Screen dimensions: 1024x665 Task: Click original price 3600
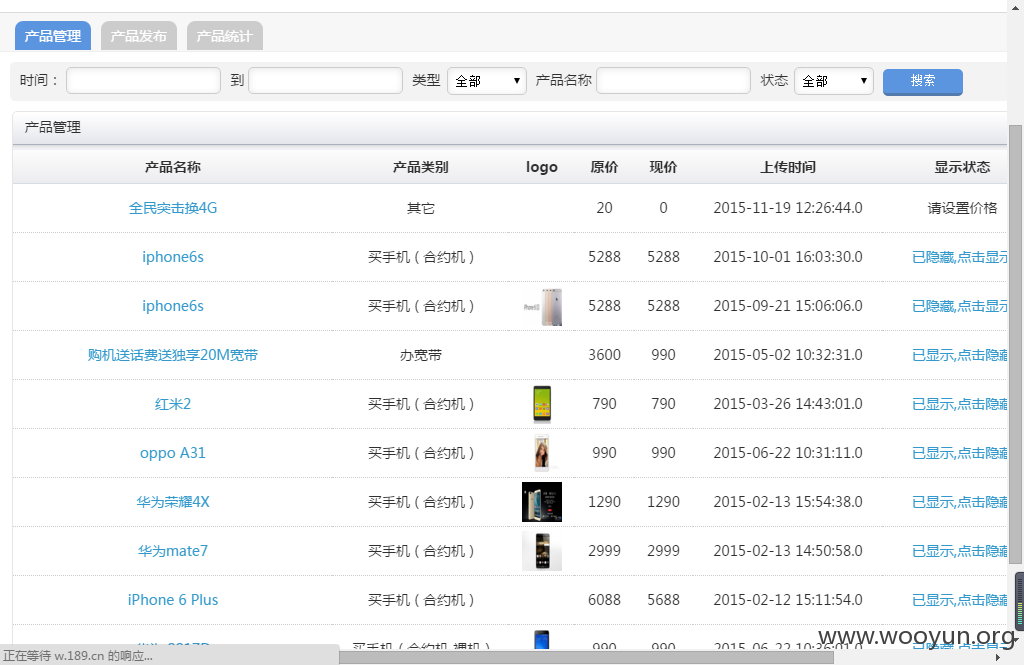(x=604, y=355)
